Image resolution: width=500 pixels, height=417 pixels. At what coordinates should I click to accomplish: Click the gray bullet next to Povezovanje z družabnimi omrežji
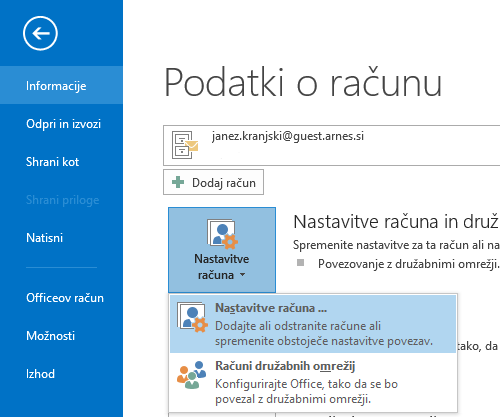[300, 263]
